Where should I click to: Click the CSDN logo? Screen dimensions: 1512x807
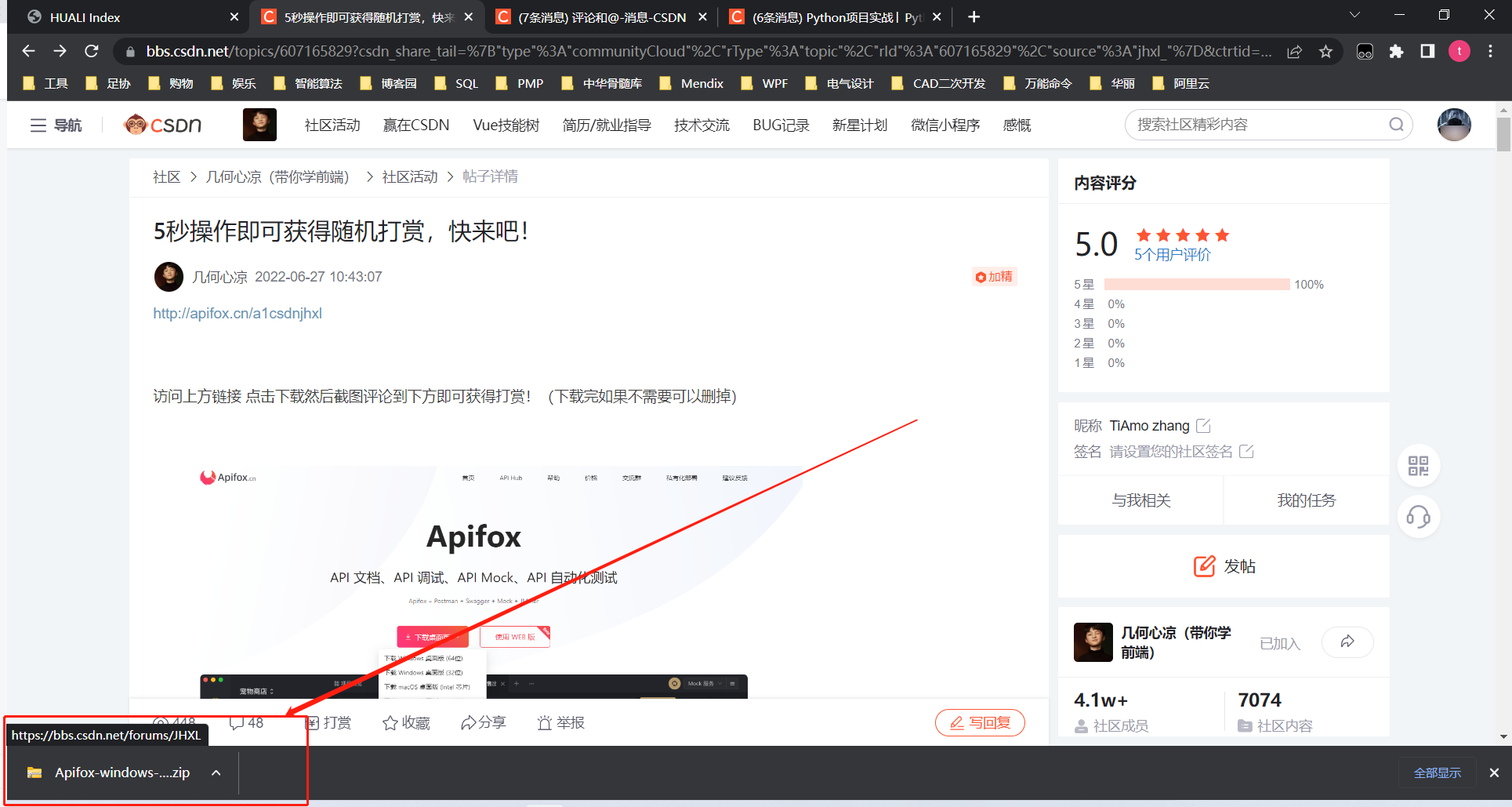(x=163, y=125)
